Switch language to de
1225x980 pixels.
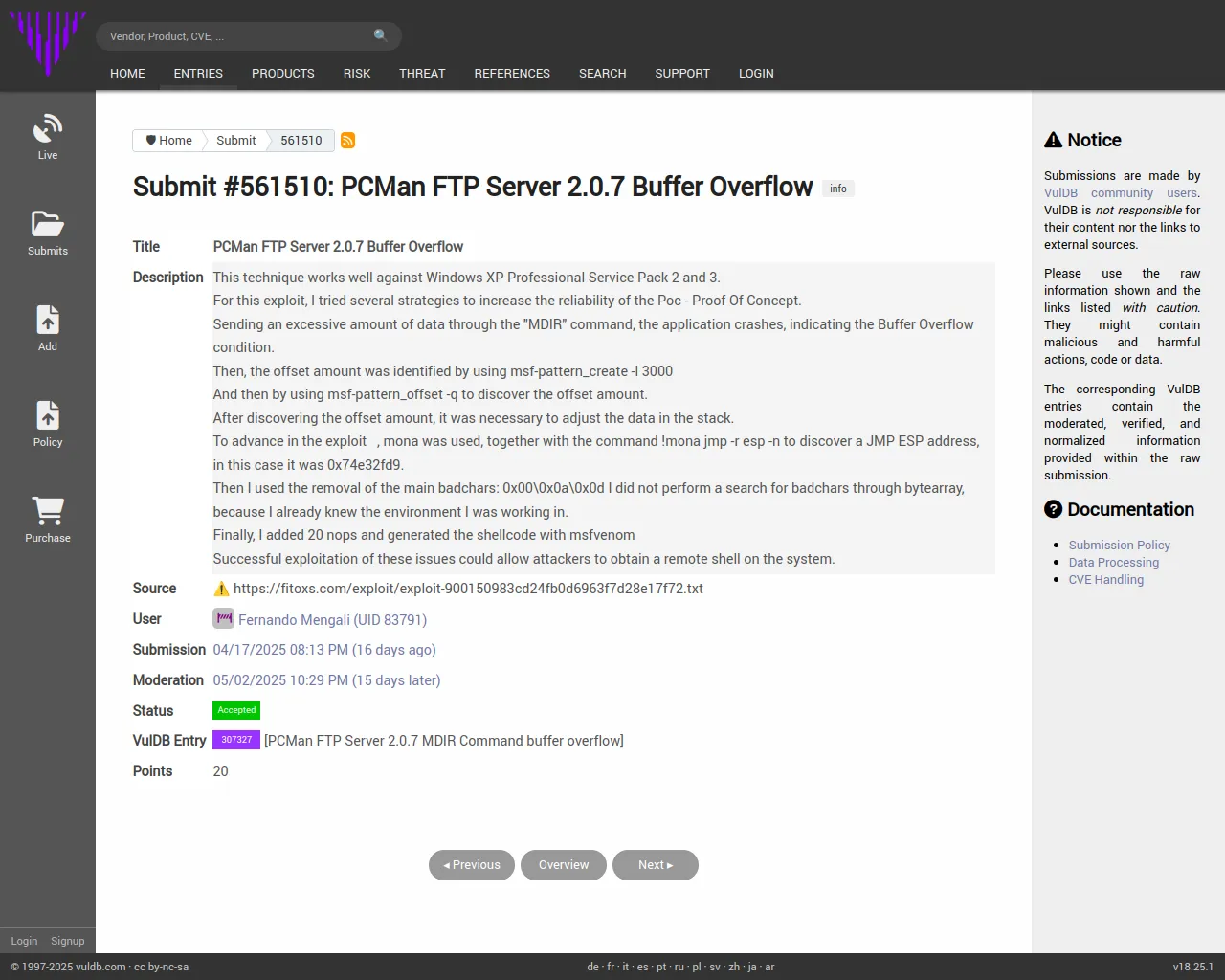tap(592, 967)
